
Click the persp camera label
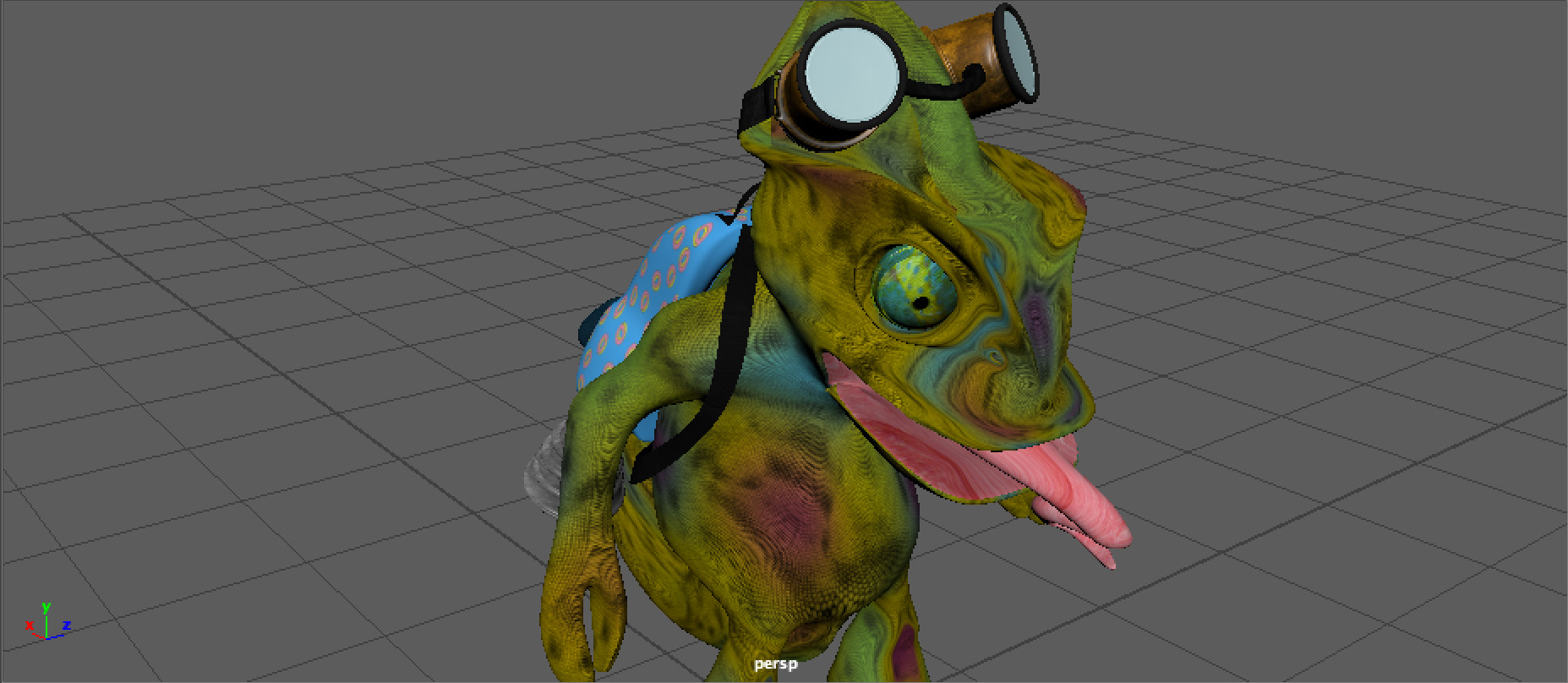click(x=775, y=664)
